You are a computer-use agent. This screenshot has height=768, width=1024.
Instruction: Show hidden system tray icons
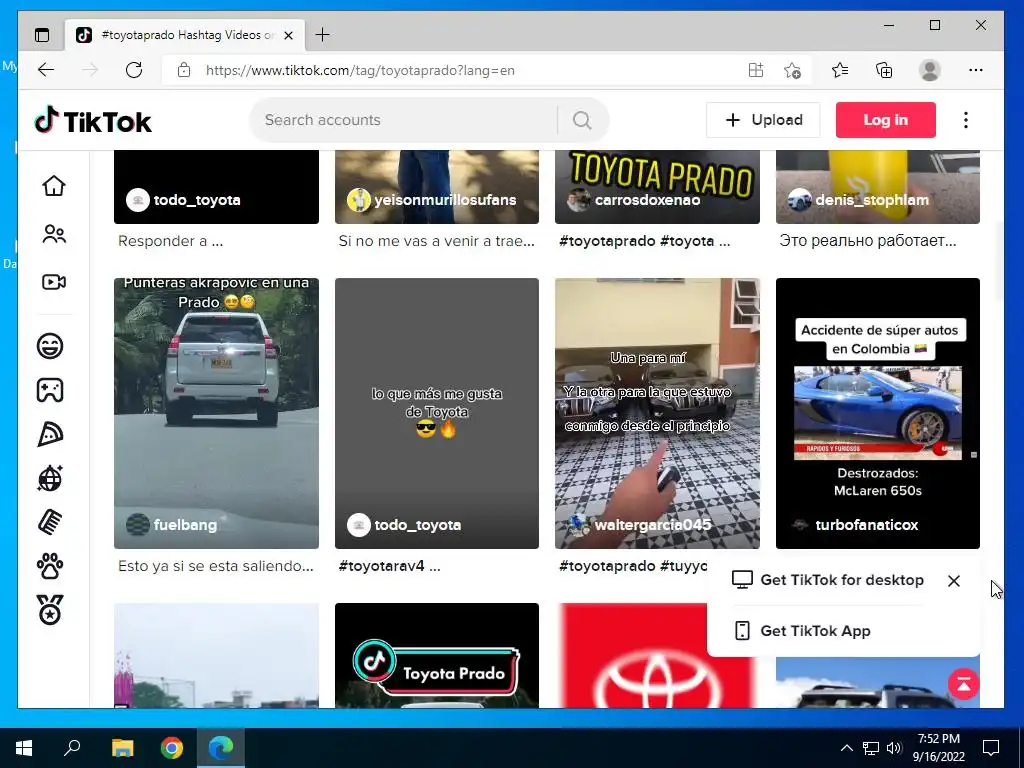pyautogui.click(x=846, y=748)
